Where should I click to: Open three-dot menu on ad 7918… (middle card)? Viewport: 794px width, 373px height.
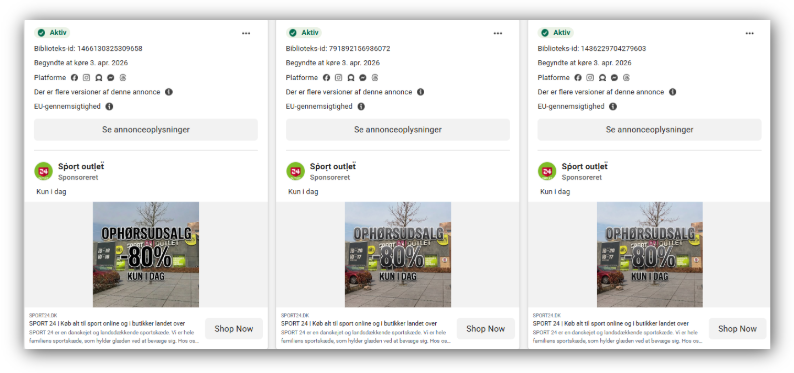pos(498,33)
